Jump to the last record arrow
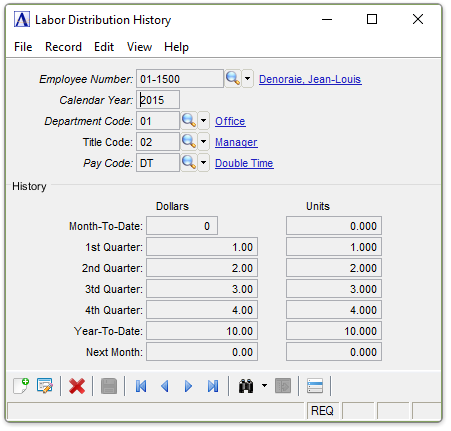This screenshot has width=451, height=431. pos(213,386)
